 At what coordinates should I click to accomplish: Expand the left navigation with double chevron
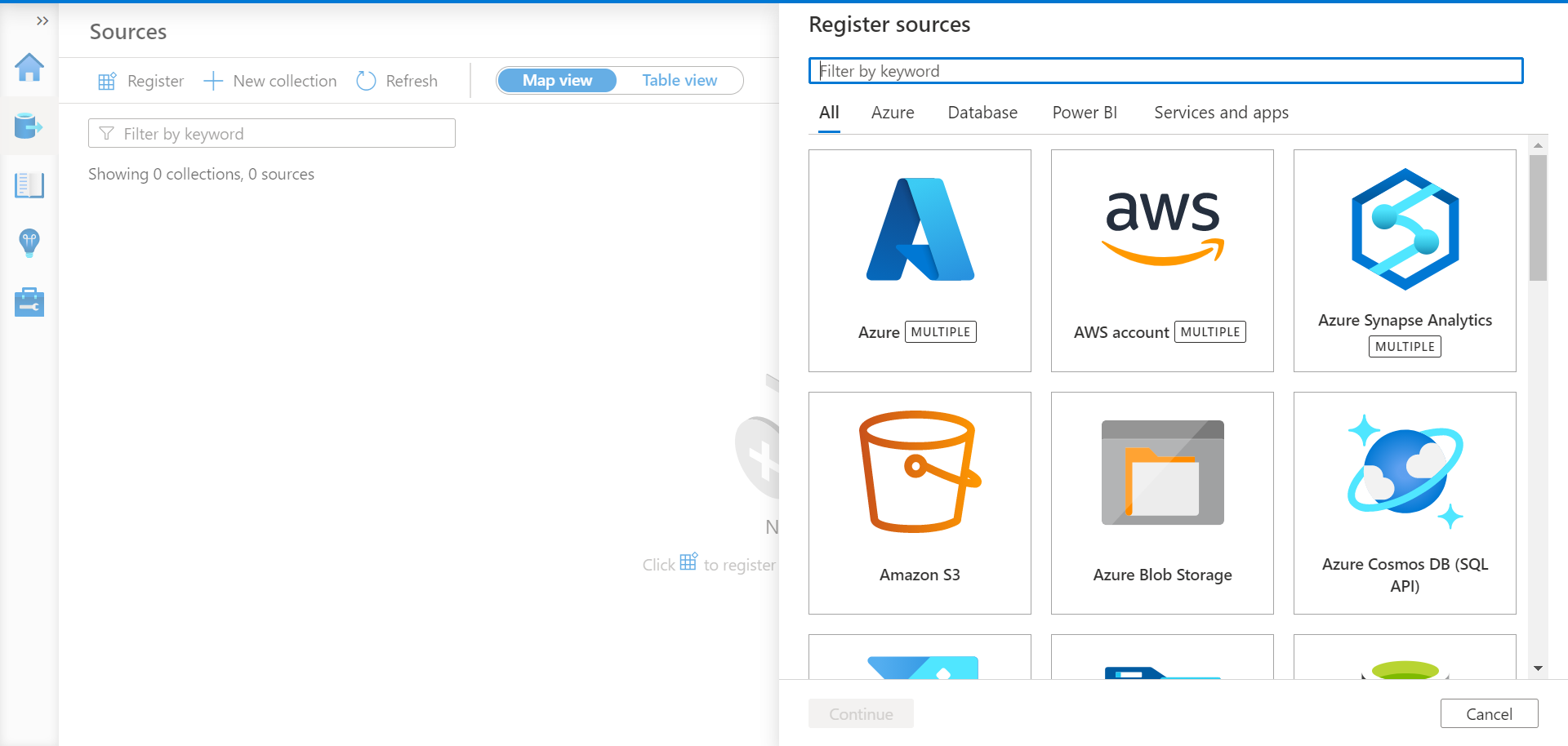pos(42,20)
